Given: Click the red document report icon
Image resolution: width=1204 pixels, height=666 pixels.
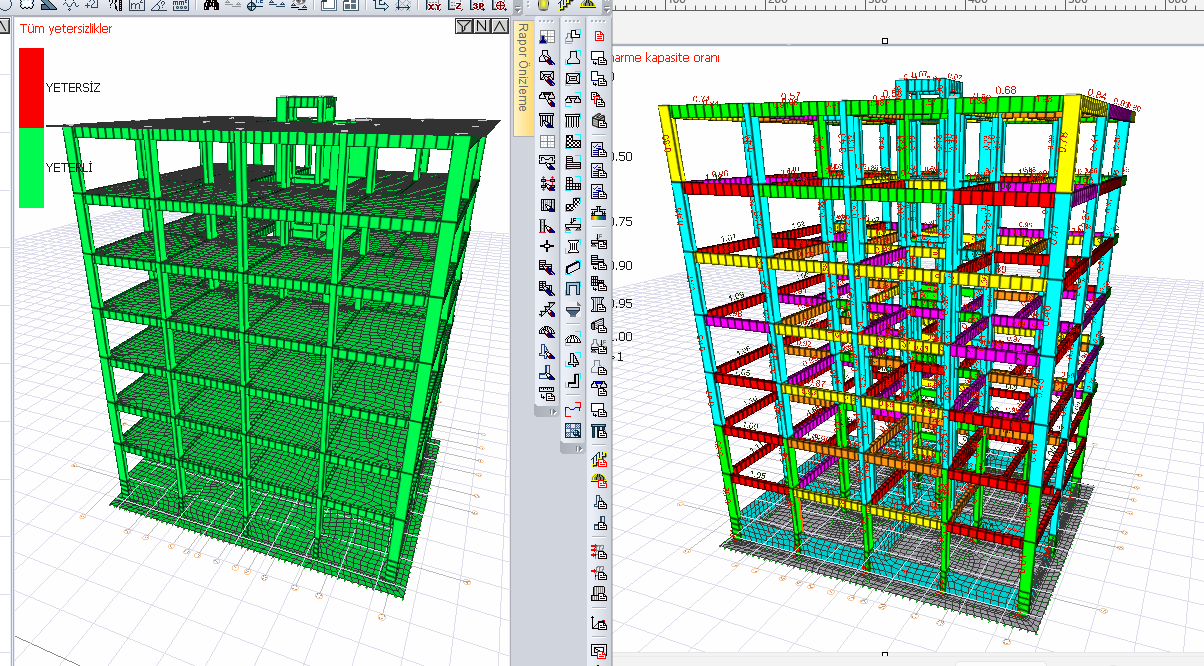Looking at the screenshot, I should coord(599,36).
